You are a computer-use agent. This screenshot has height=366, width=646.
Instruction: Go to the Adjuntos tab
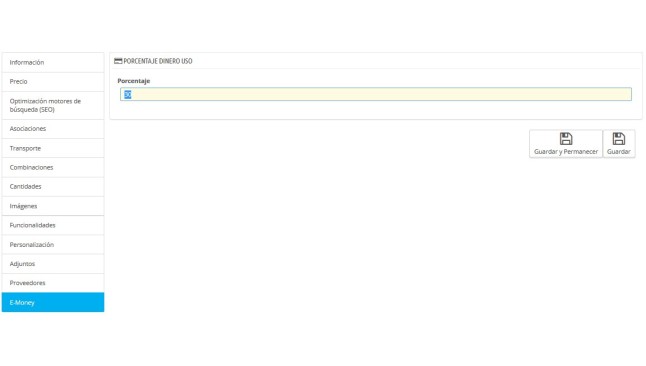[53, 264]
